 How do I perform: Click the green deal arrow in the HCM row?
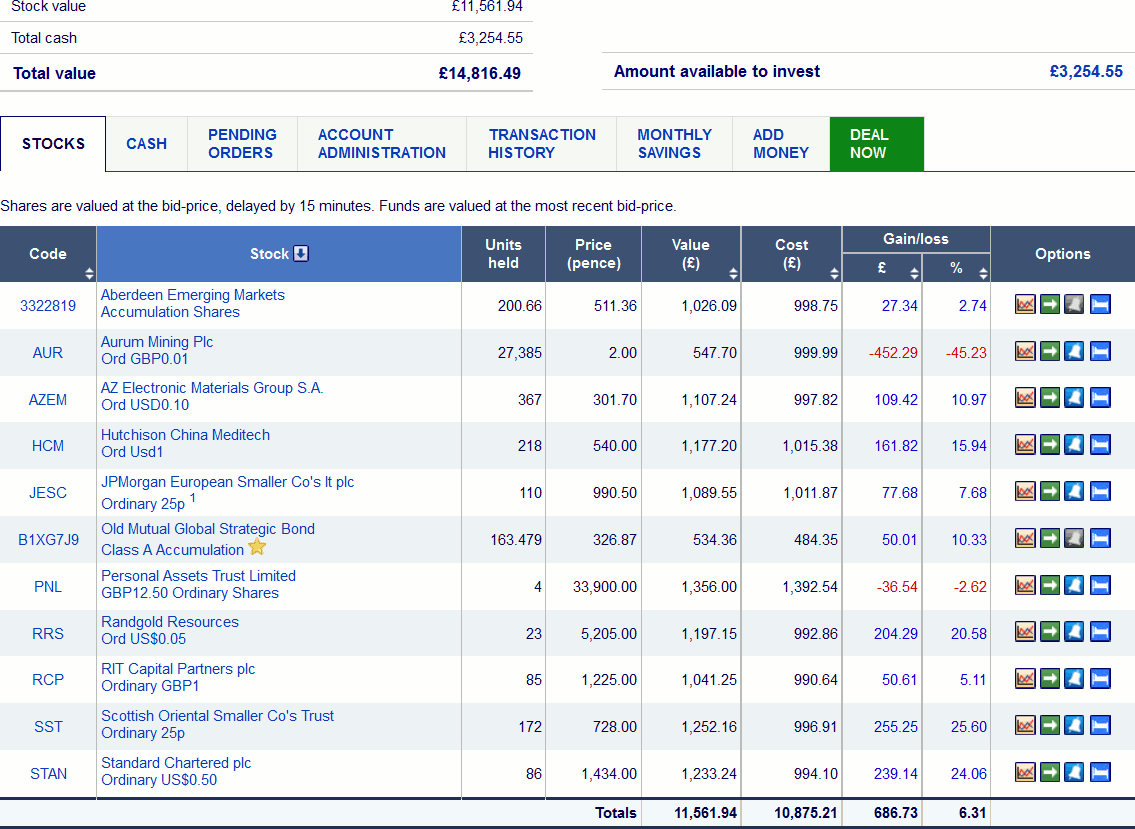click(x=1050, y=445)
